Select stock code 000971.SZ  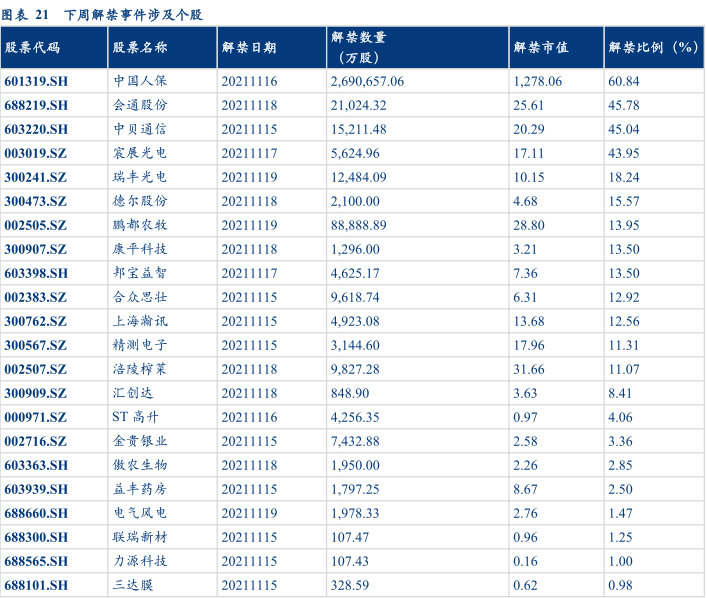pyautogui.click(x=36, y=417)
